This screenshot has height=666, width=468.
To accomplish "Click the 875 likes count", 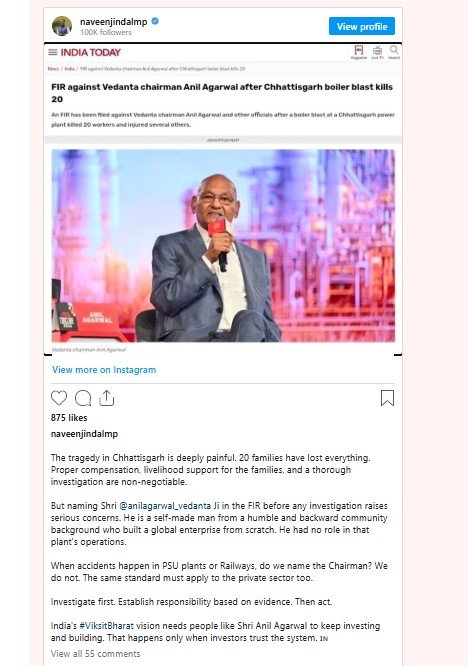I will point(69,418).
